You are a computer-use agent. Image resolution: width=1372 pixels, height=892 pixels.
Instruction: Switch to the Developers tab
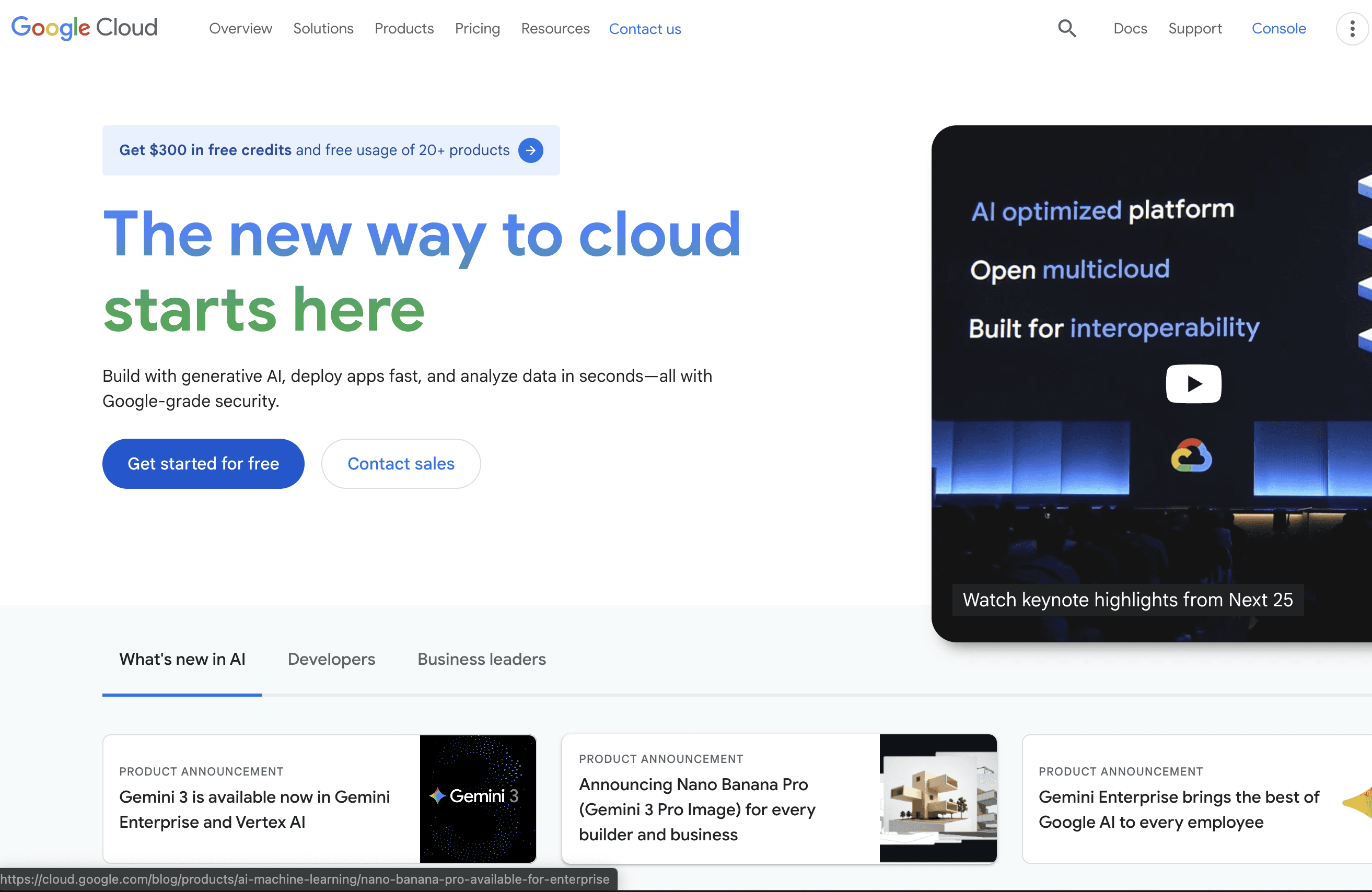click(x=331, y=659)
